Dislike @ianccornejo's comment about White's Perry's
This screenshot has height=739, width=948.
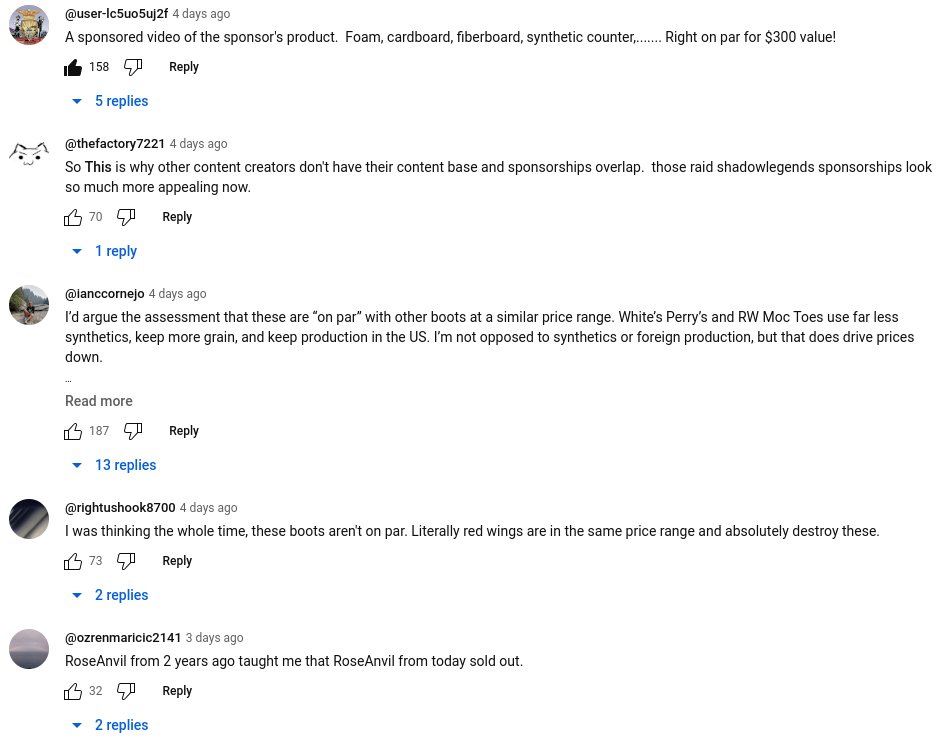(133, 431)
